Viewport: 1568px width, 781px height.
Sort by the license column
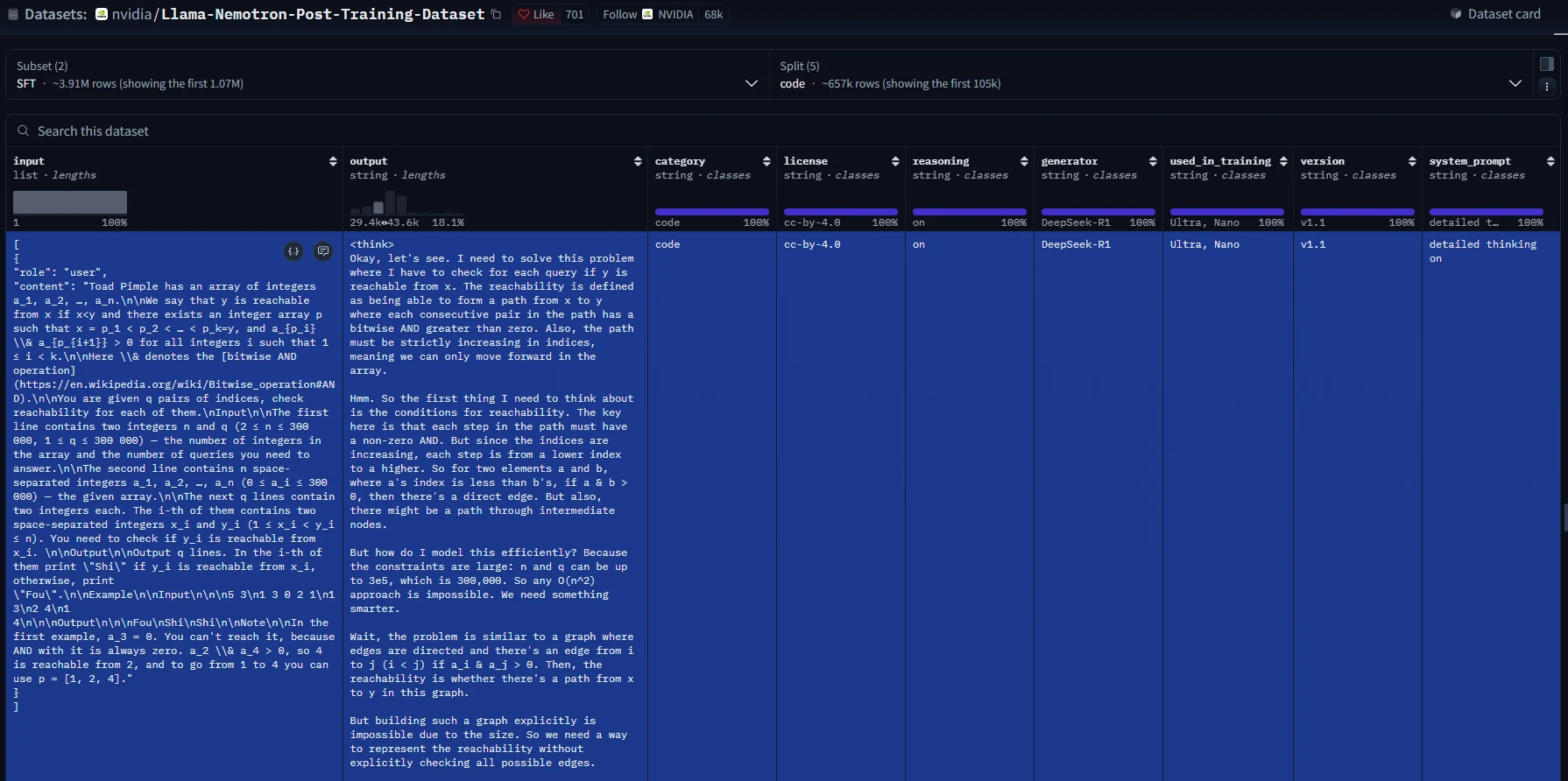[895, 162]
